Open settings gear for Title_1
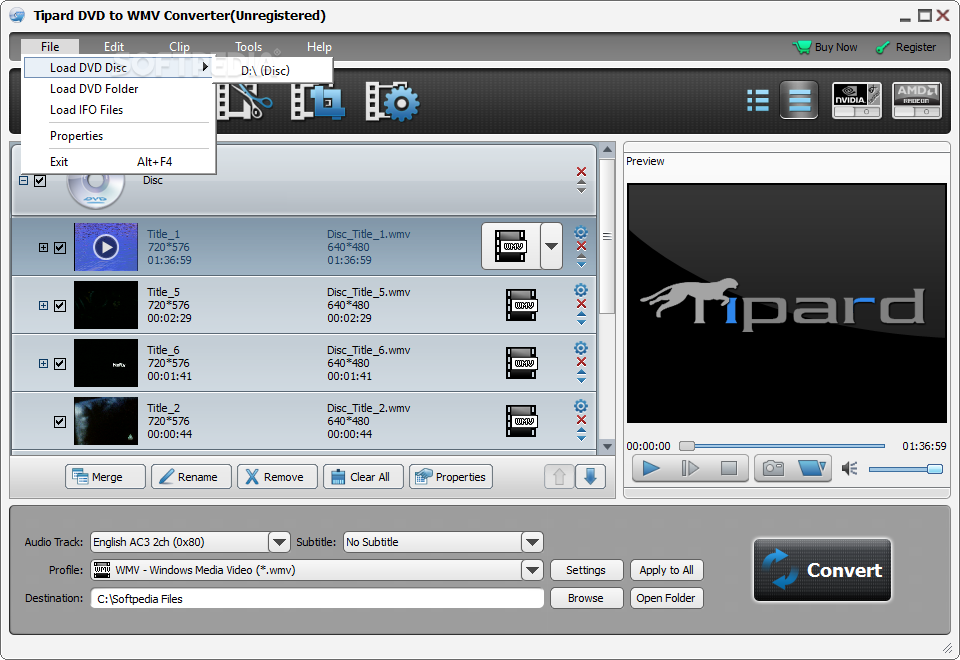 click(x=580, y=232)
